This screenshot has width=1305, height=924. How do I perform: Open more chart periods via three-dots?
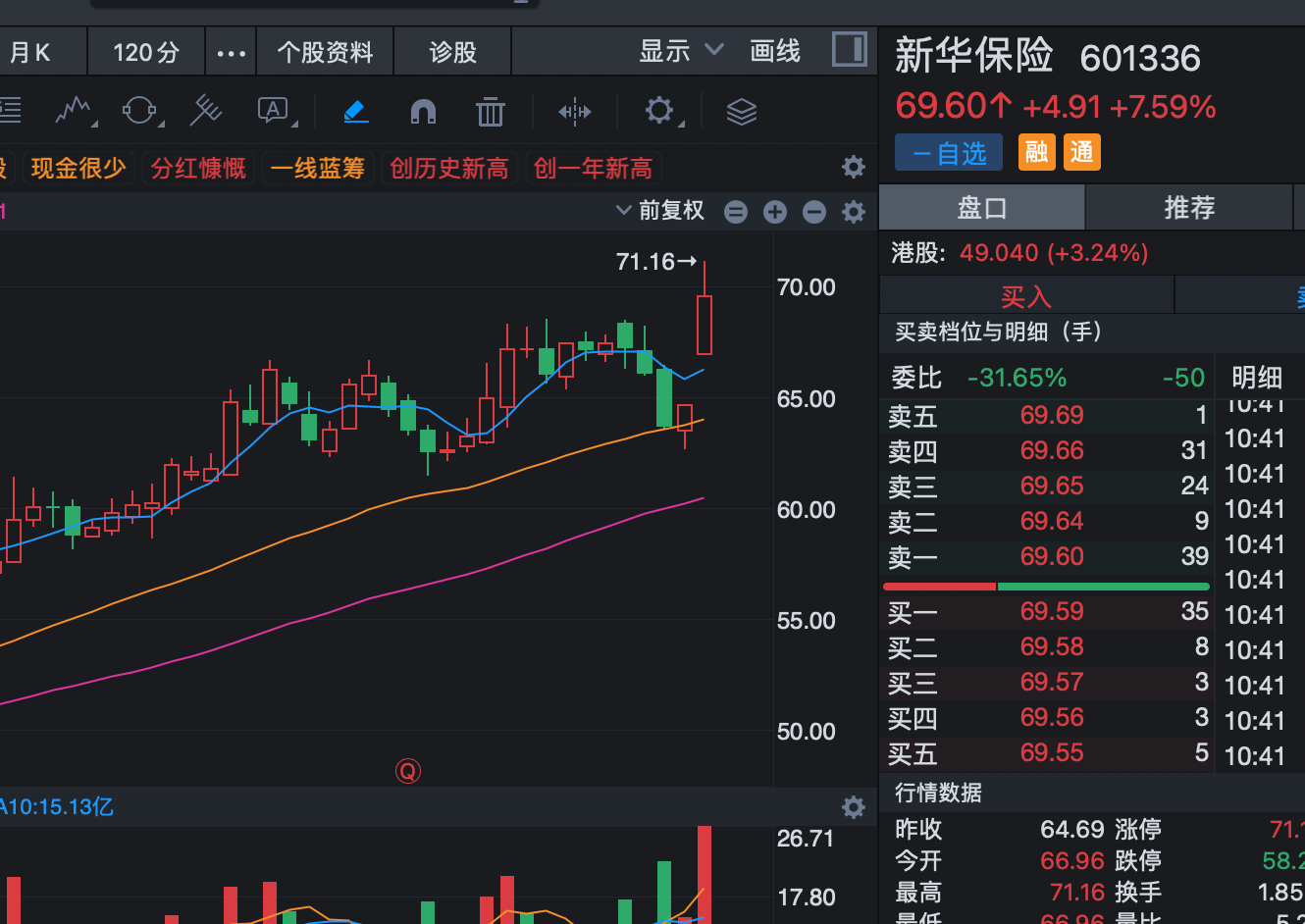click(232, 52)
